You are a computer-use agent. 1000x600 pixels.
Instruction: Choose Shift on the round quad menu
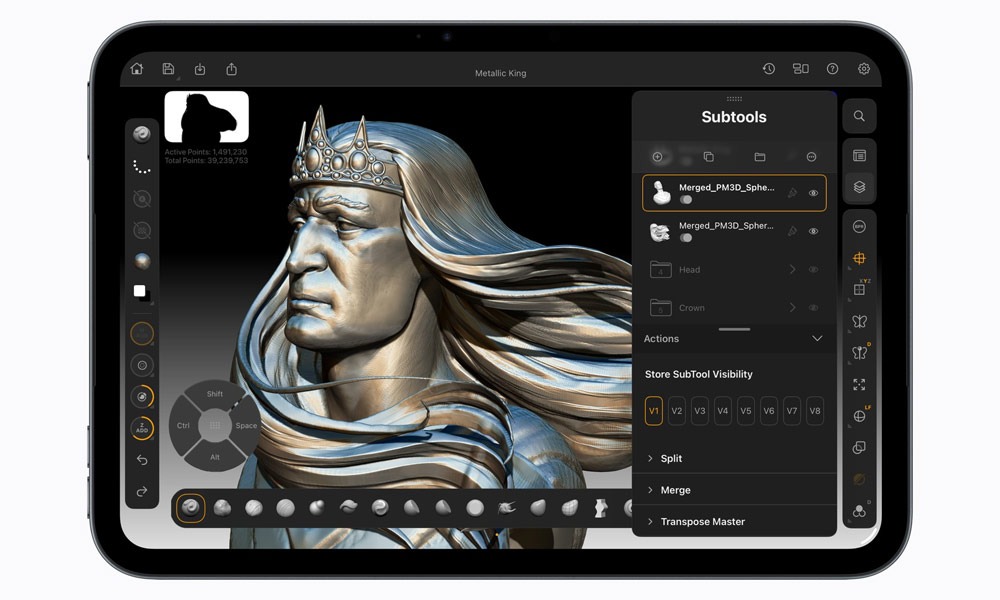[215, 394]
